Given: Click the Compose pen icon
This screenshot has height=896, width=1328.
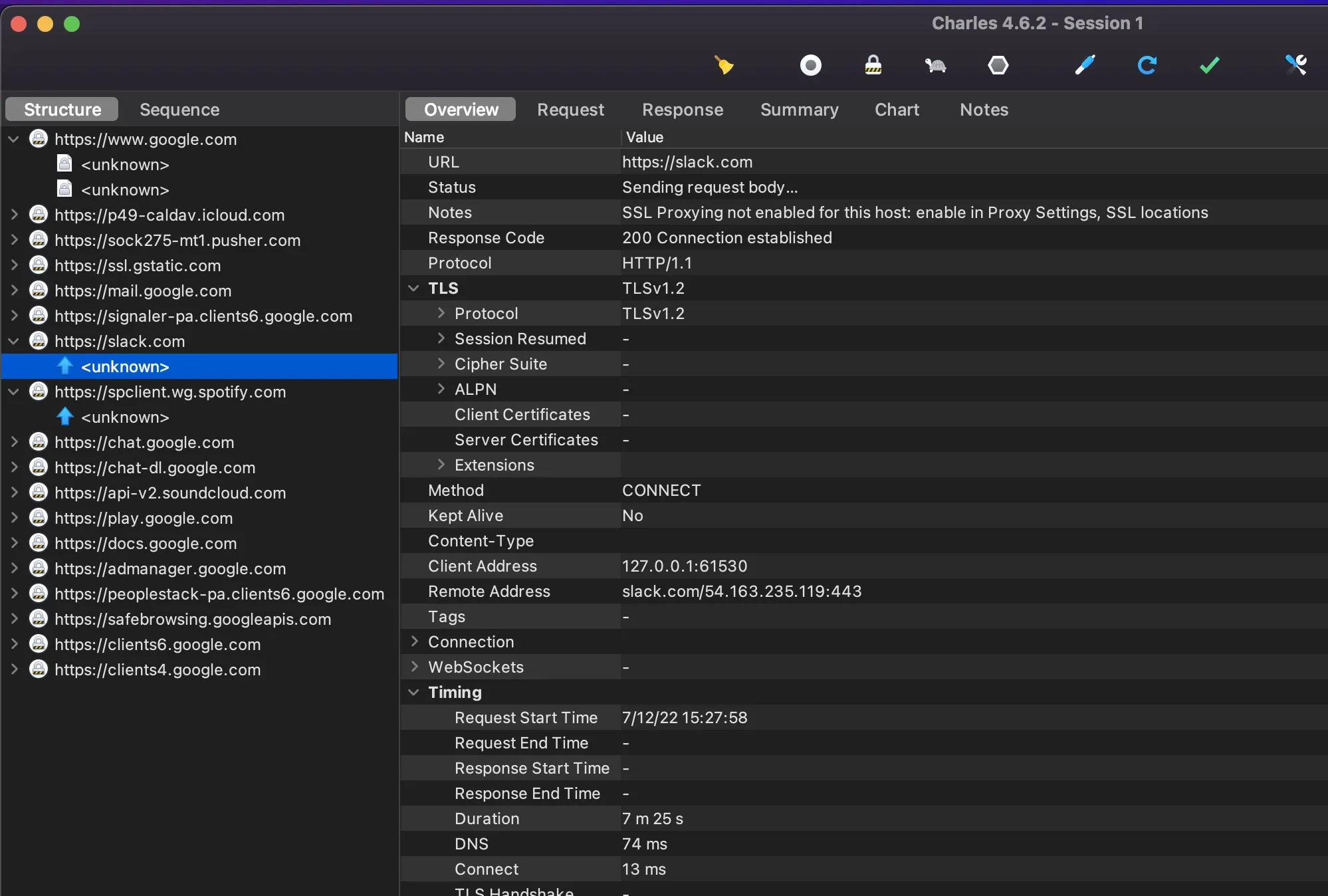Looking at the screenshot, I should [x=1085, y=65].
